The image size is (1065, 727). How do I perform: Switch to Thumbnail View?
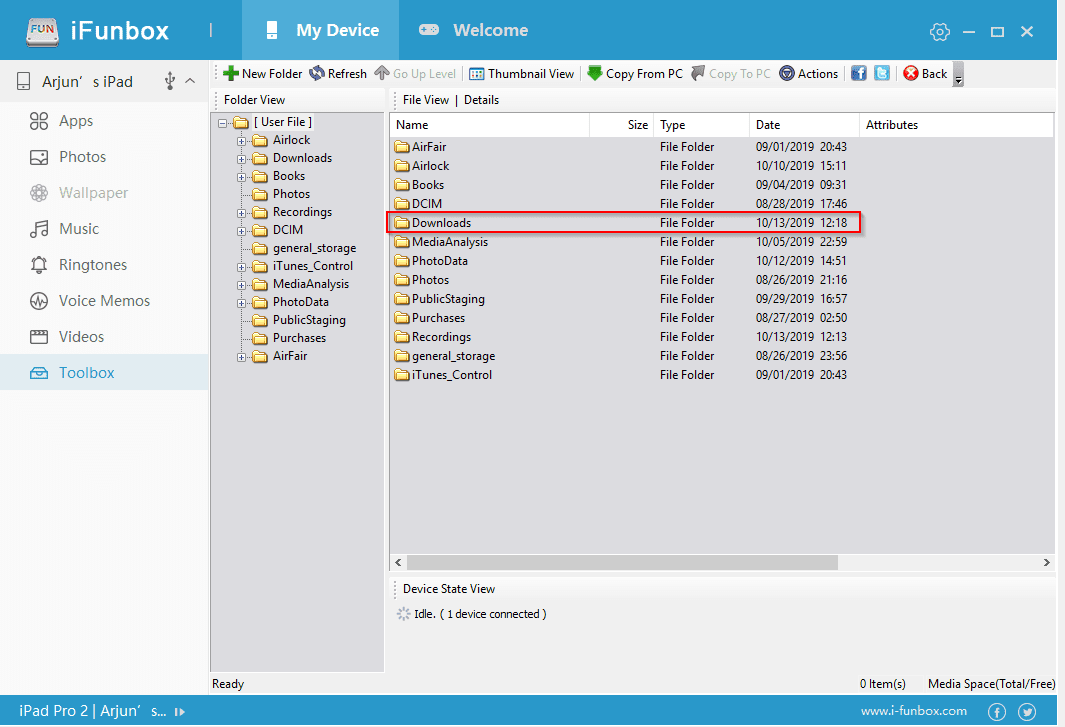pyautogui.click(x=522, y=73)
